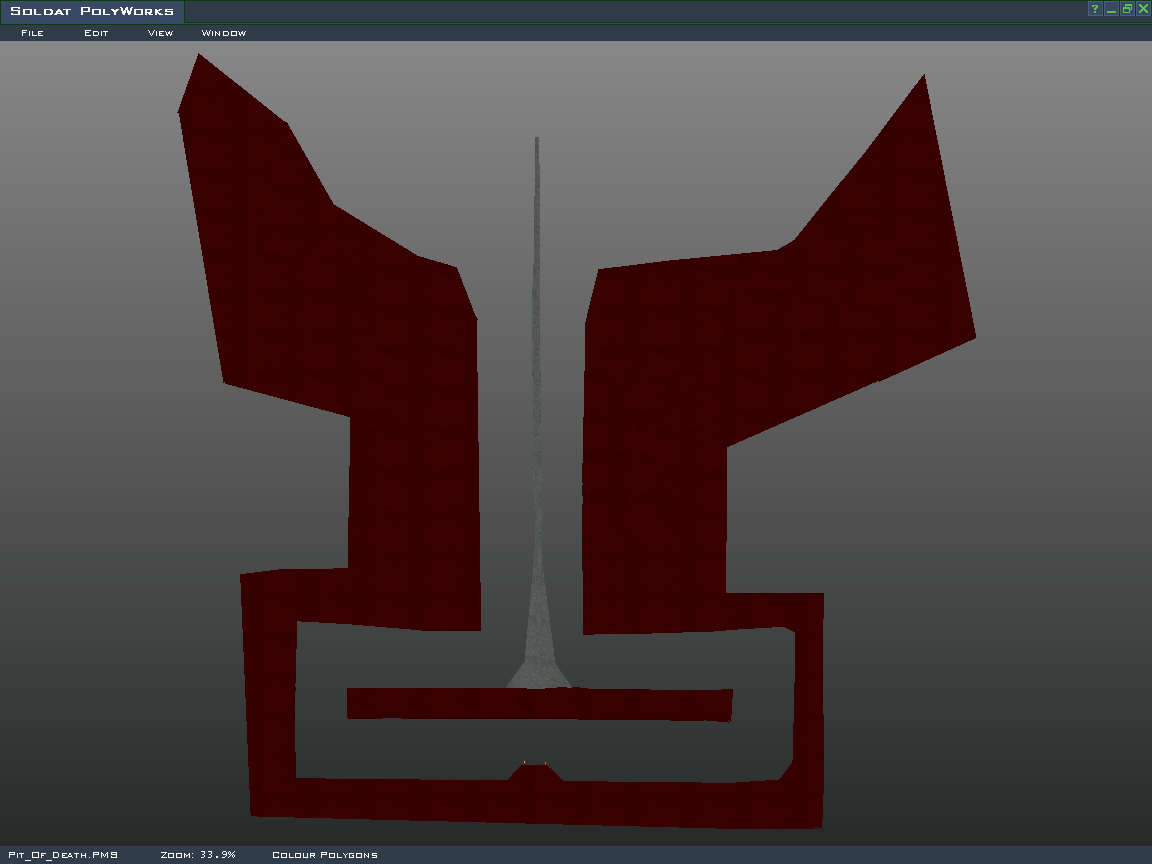Screen dimensions: 1152x864
Task: Click the question mark help icon
Action: tap(1095, 9)
